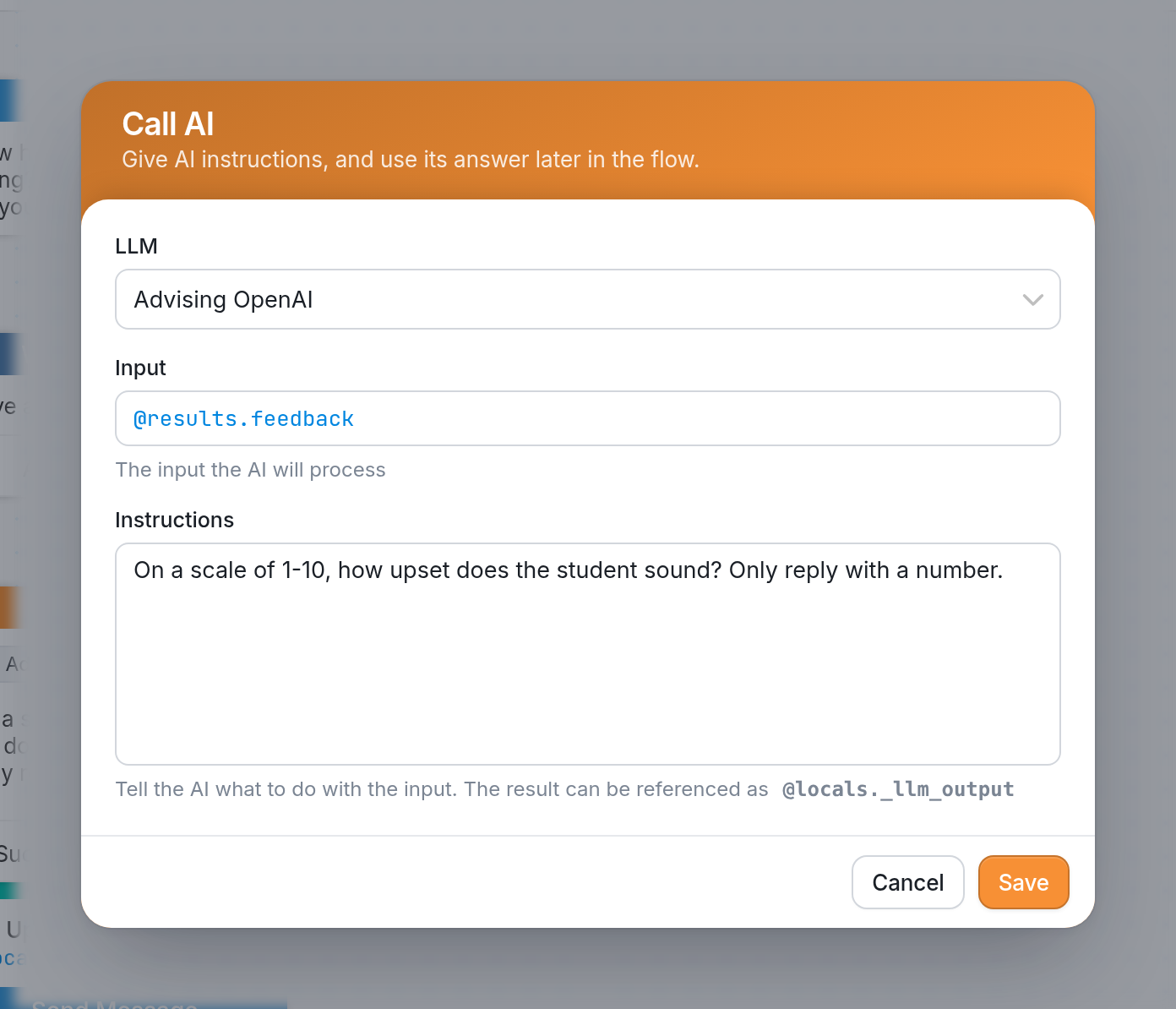Click the Instructions field label
This screenshot has width=1176, height=1009.
(x=174, y=520)
